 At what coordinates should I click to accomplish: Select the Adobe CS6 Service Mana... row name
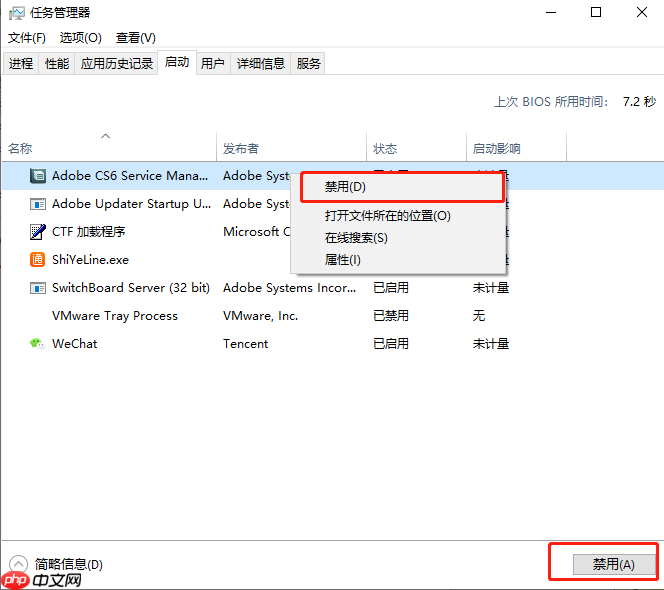coord(130,176)
